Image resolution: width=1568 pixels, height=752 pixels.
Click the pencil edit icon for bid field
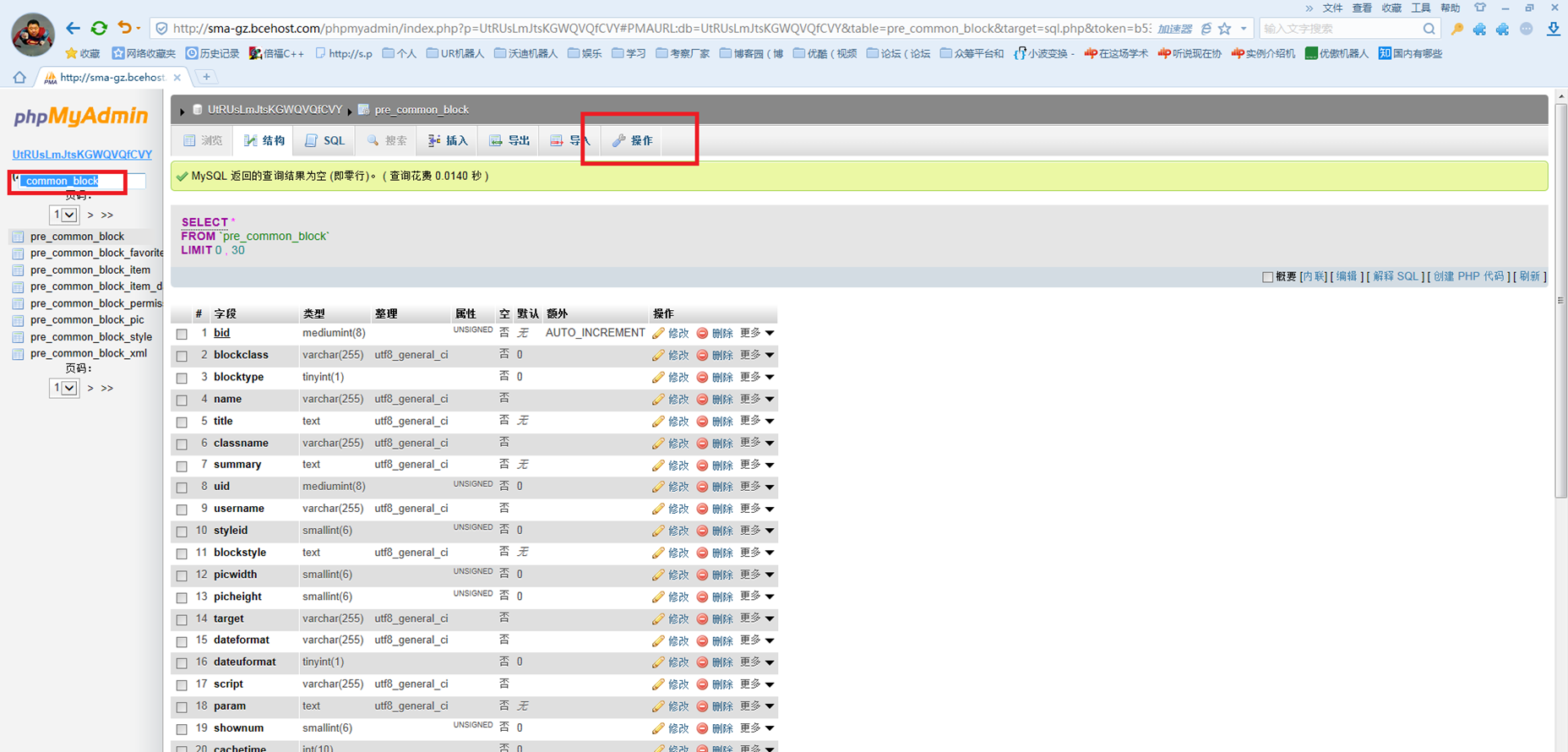(x=659, y=334)
